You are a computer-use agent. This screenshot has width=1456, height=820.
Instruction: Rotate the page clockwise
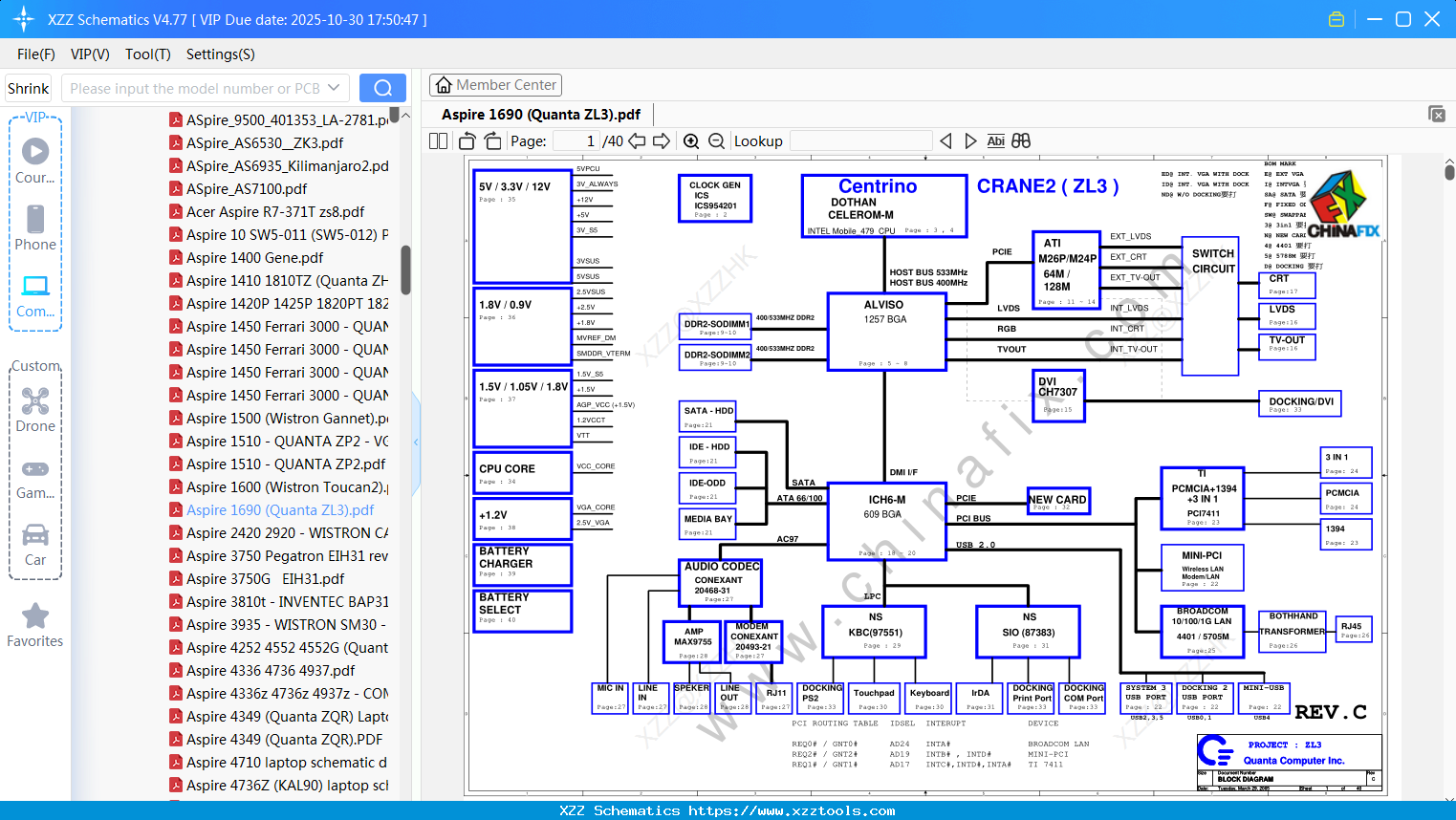click(492, 141)
